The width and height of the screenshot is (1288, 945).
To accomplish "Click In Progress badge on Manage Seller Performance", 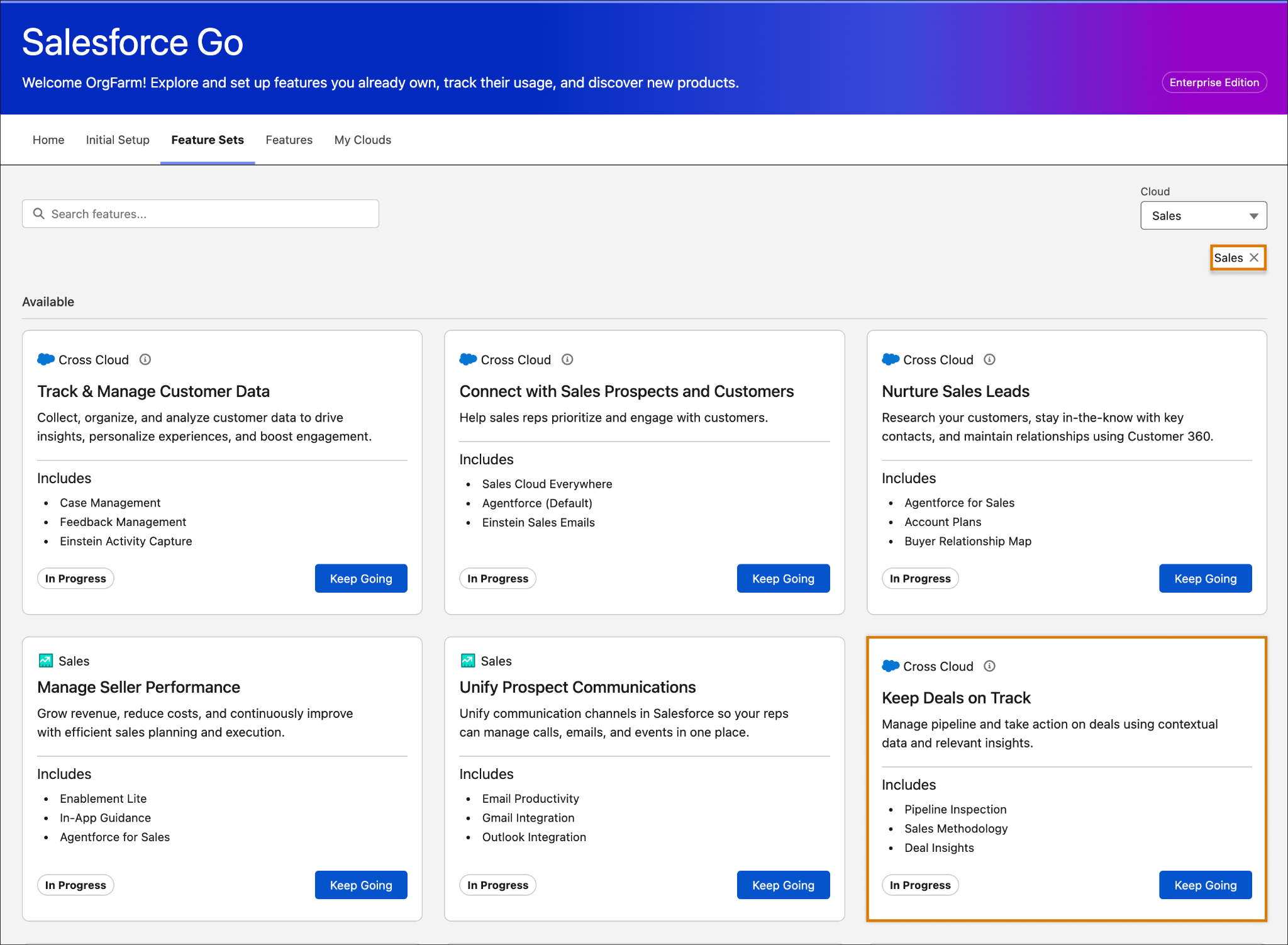I will [x=75, y=885].
